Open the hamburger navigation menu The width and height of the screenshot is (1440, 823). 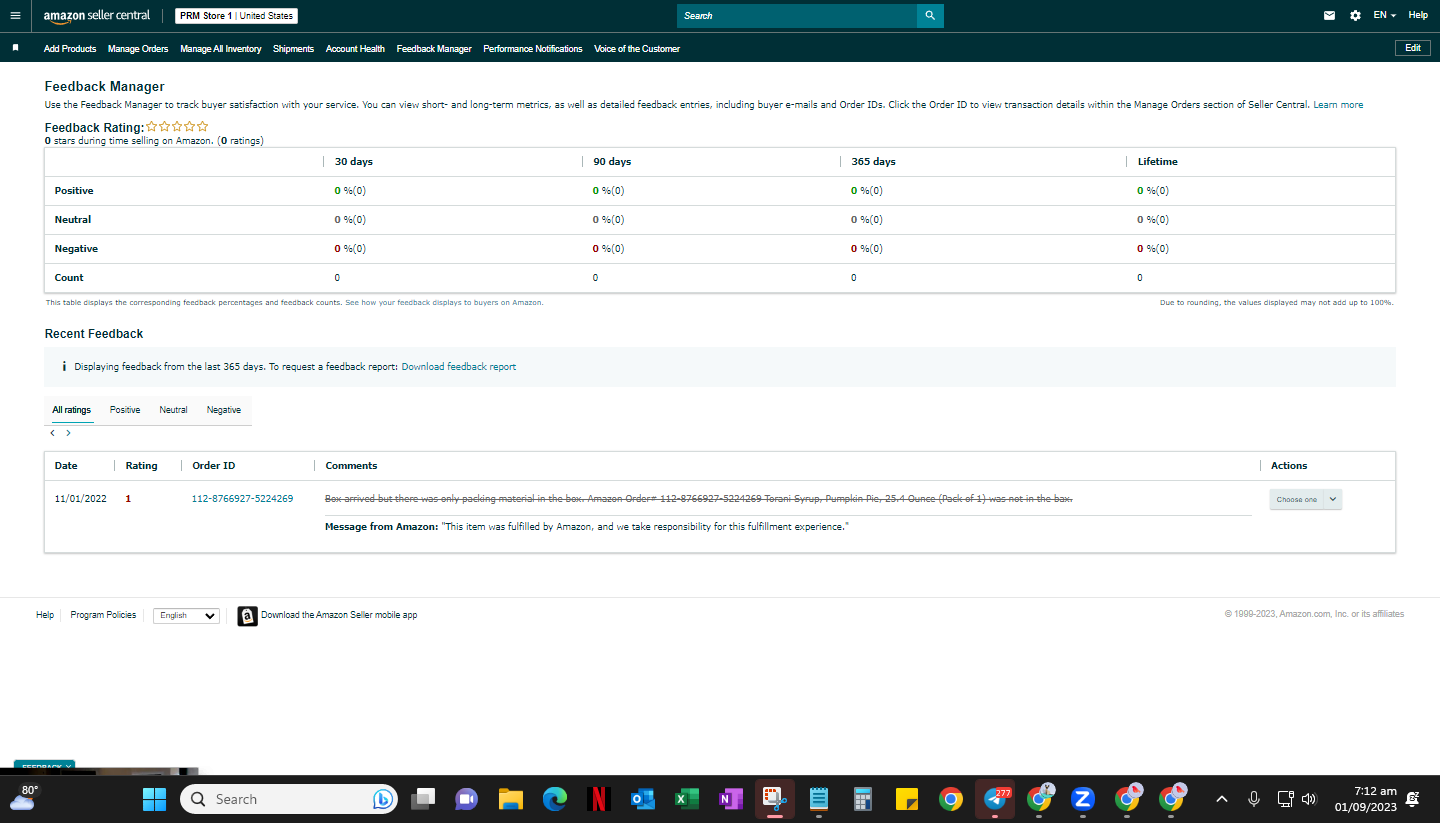[14, 15]
